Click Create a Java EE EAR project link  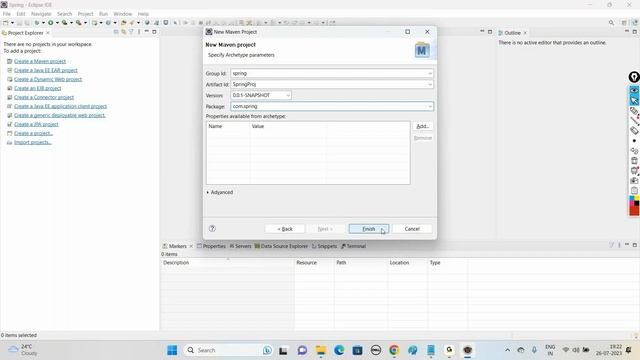46,70
